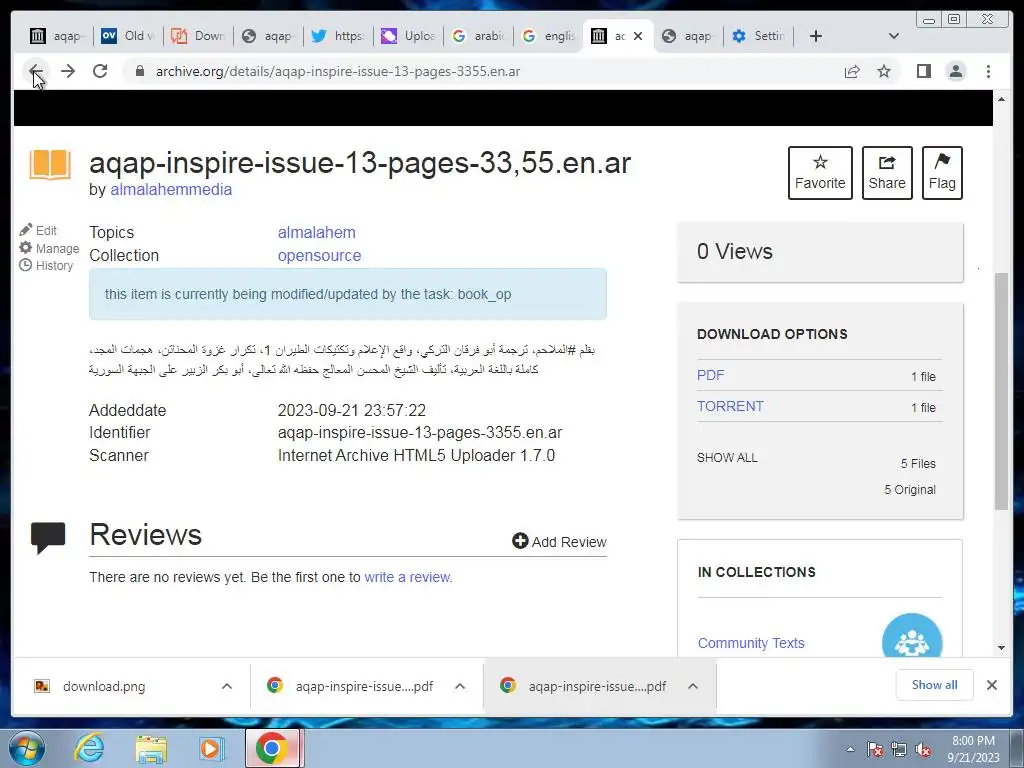Switch to the Google arabic tab
The width and height of the screenshot is (1024, 768).
tap(479, 36)
